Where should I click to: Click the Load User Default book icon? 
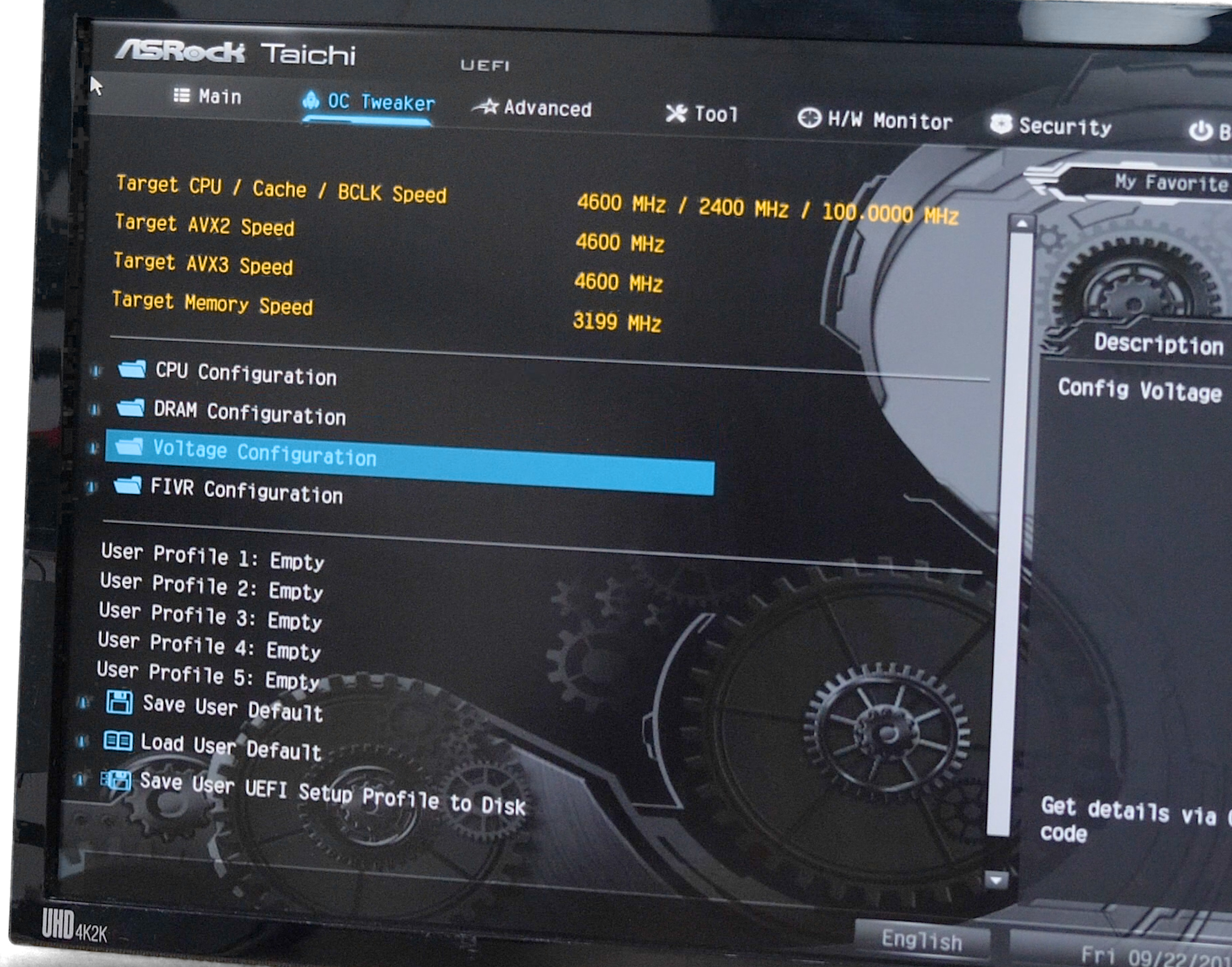point(118,740)
